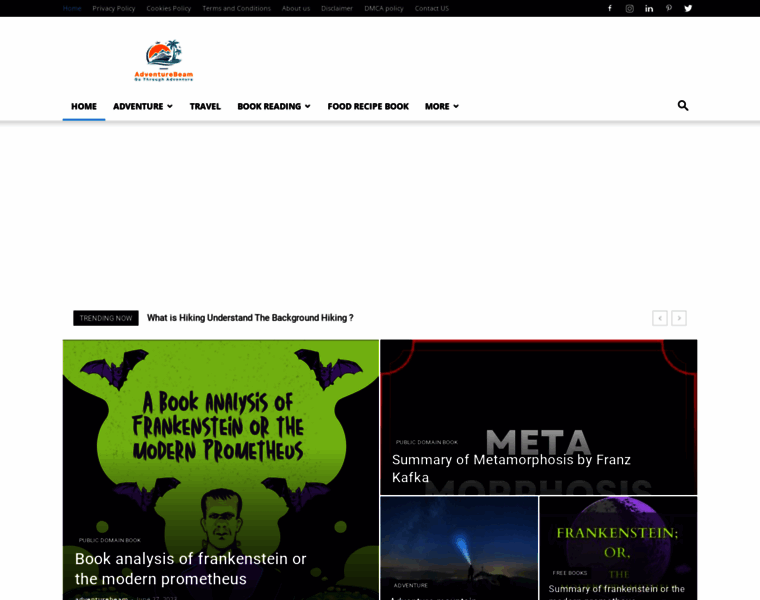
Task: Open Book analysis of frankenstein headline
Action: tap(190, 568)
